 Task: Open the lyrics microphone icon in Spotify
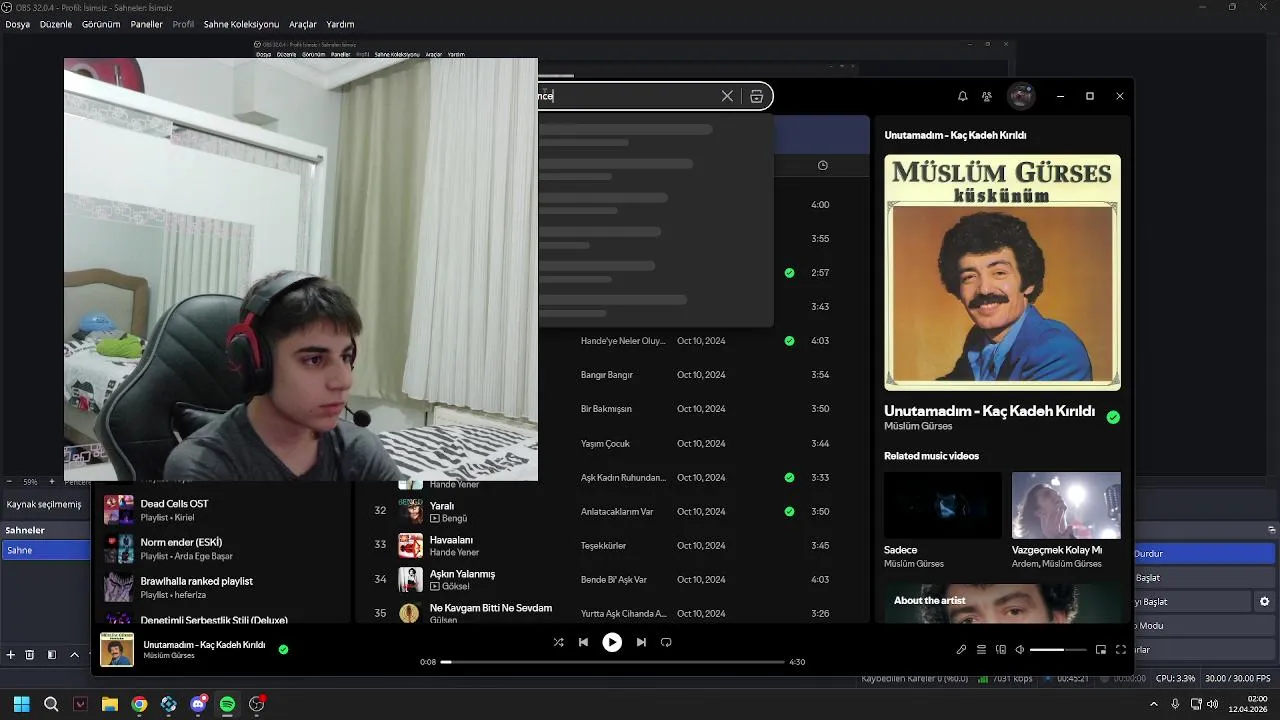pyautogui.click(x=961, y=649)
